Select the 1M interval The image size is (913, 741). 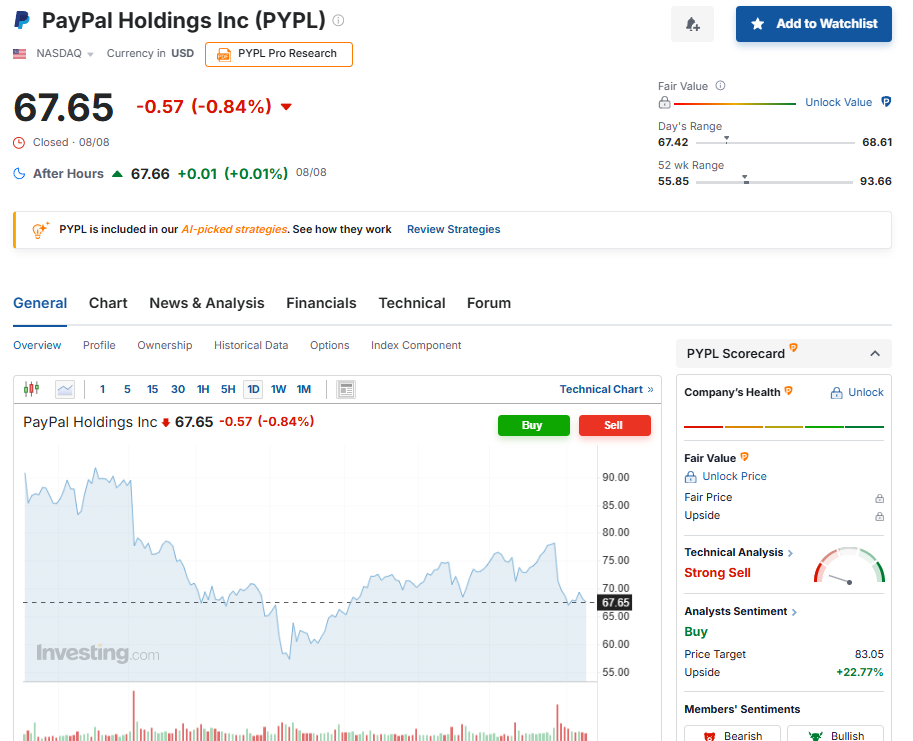click(304, 389)
